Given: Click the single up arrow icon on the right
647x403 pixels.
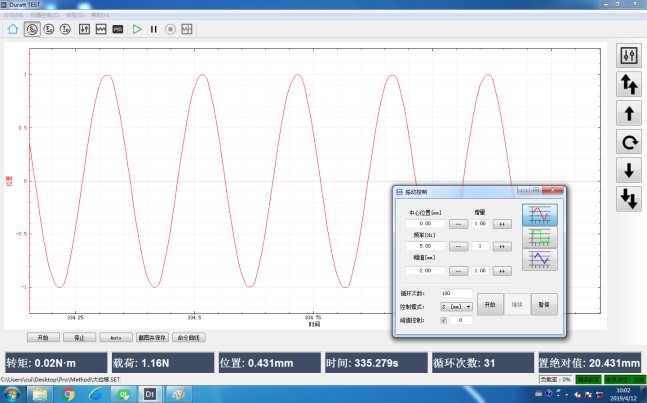Looking at the screenshot, I should point(630,112).
